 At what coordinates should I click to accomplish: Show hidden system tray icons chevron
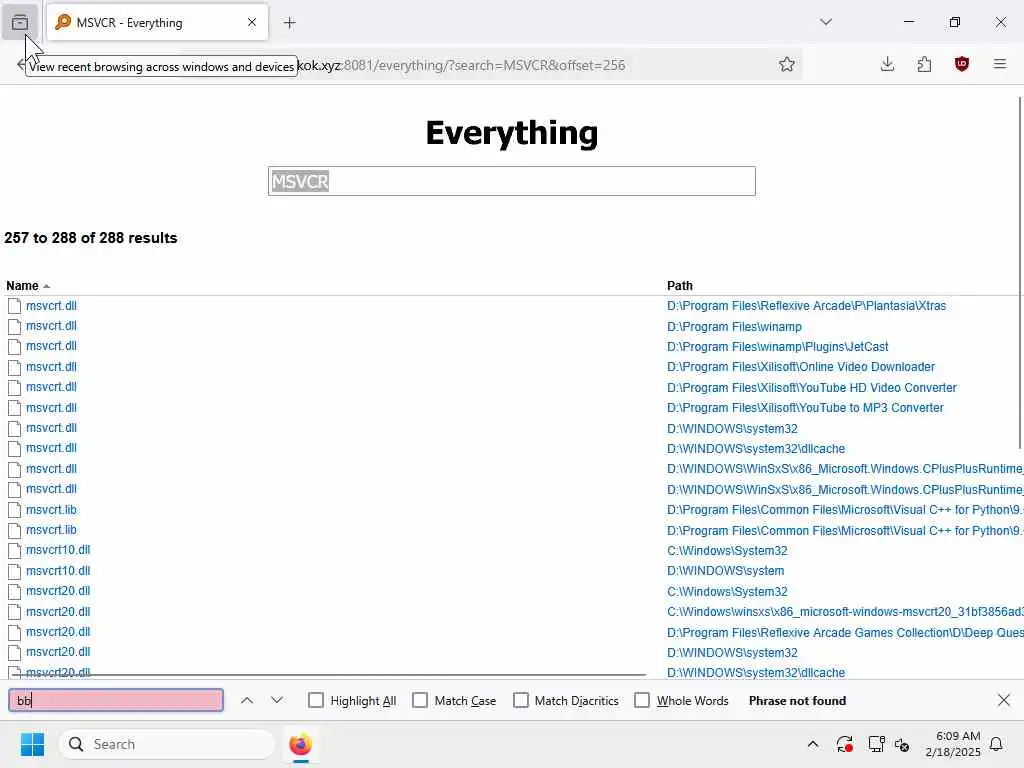point(812,744)
